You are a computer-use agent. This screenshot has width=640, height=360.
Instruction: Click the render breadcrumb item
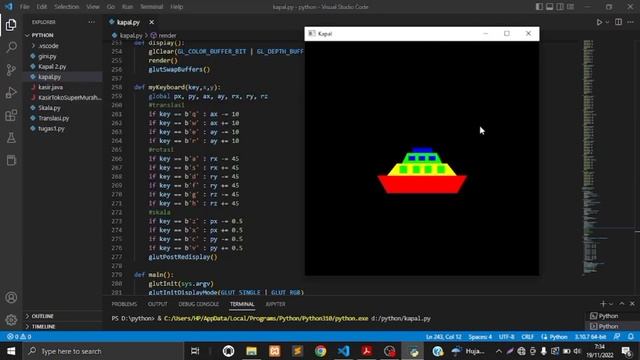click(164, 36)
